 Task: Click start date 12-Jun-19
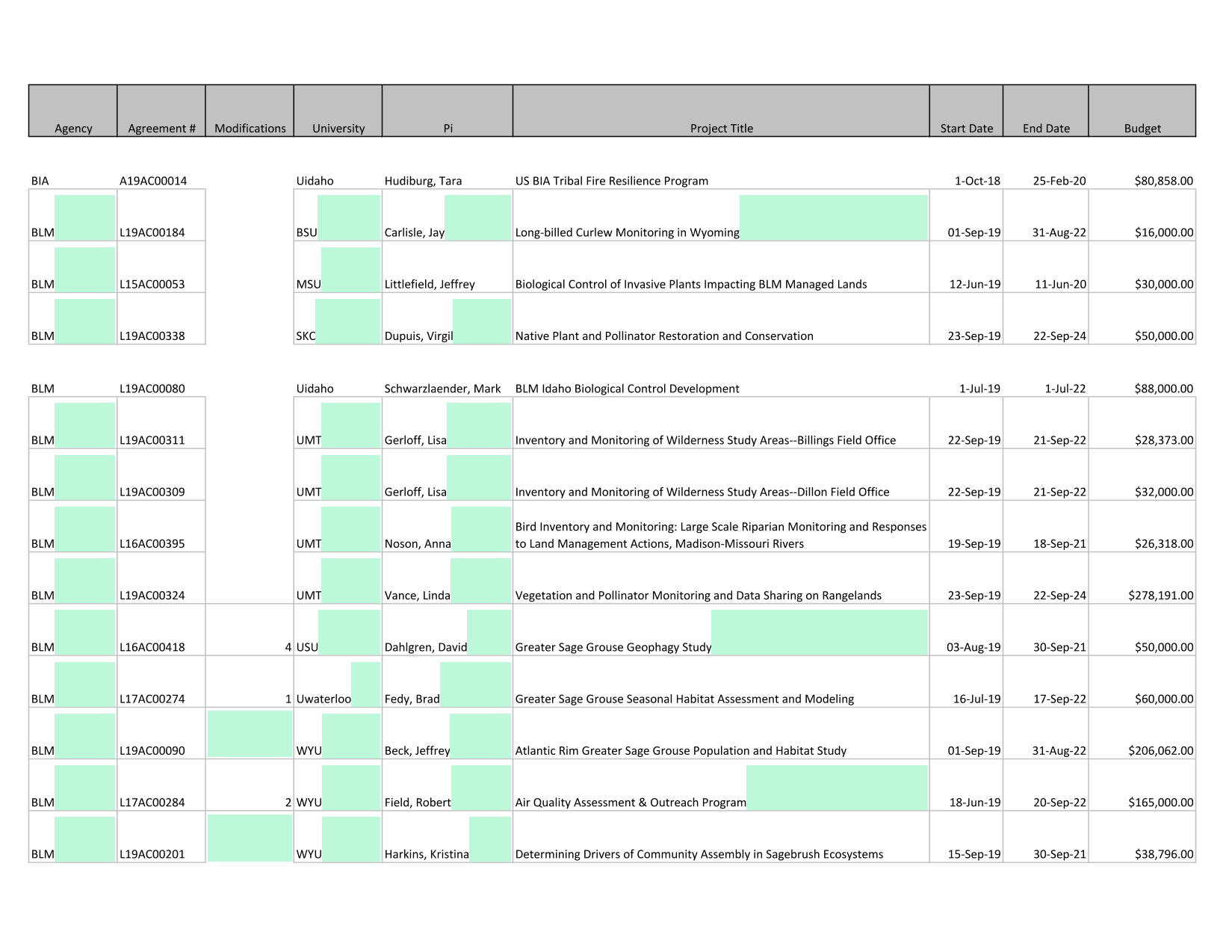pyautogui.click(x=974, y=284)
